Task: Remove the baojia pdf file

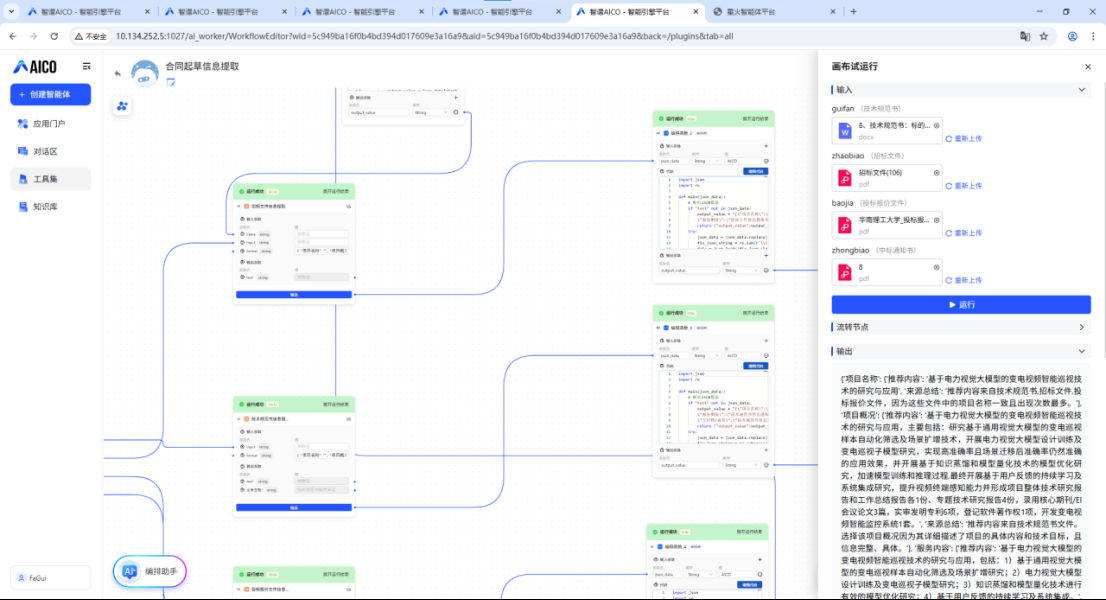Action: tap(937, 220)
